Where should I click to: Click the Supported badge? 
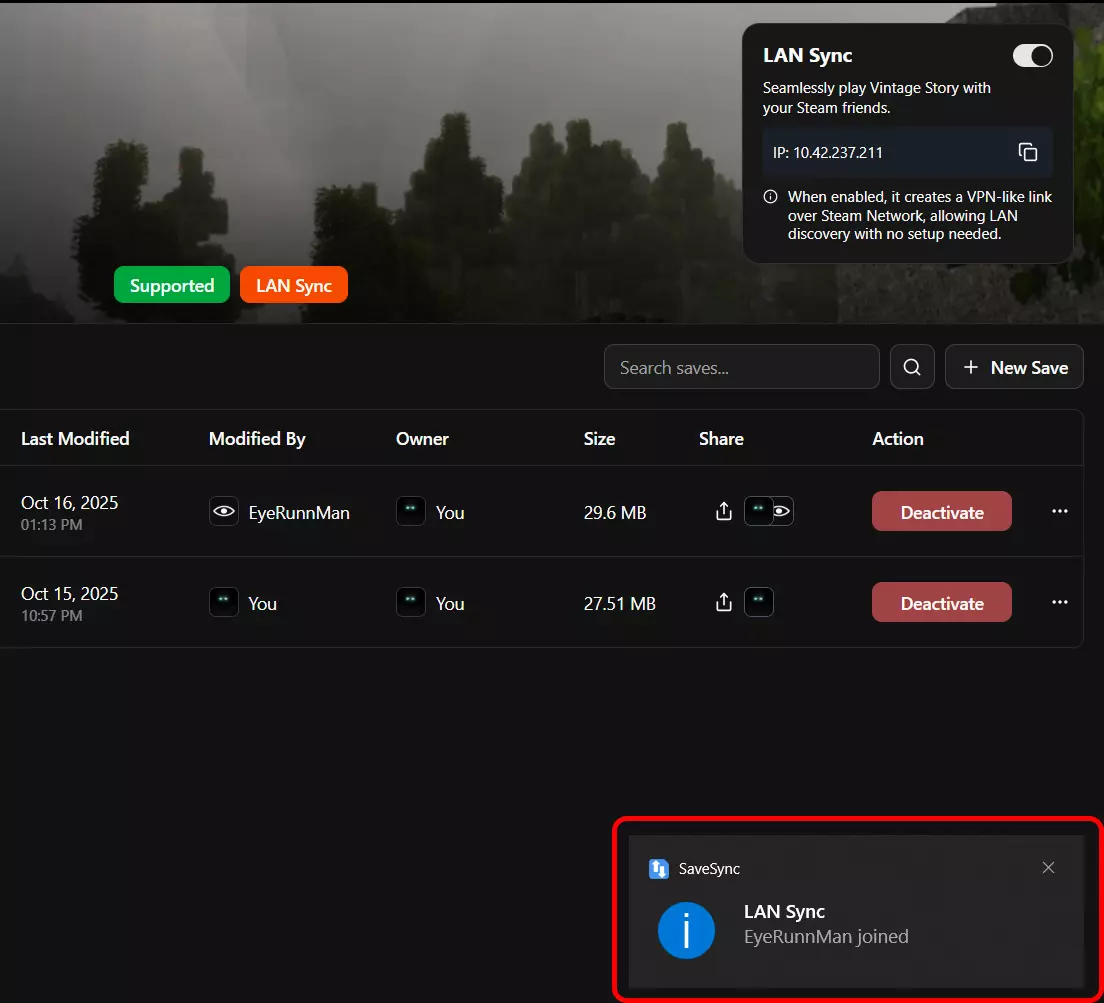(x=172, y=285)
